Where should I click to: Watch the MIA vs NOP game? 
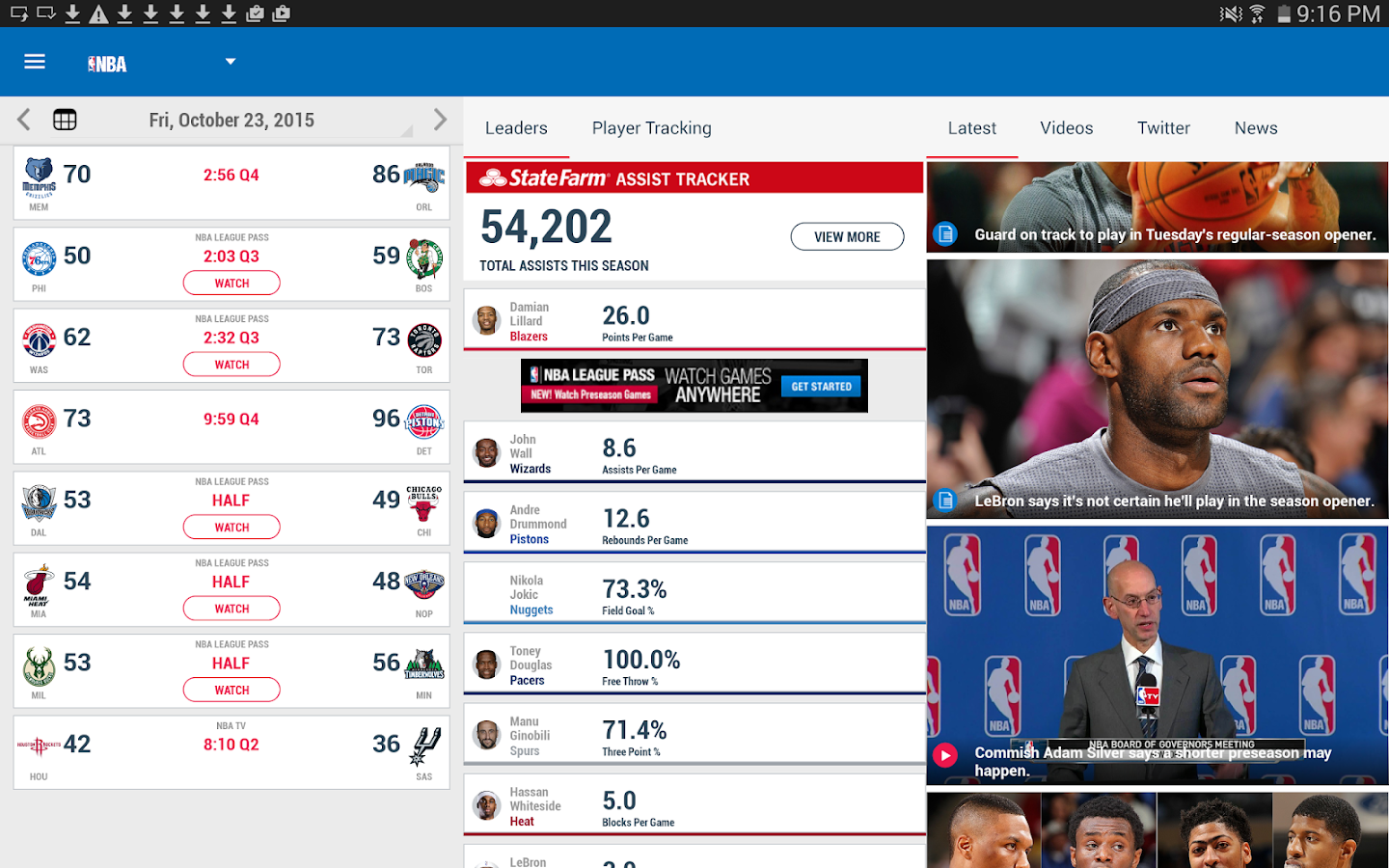tap(231, 609)
